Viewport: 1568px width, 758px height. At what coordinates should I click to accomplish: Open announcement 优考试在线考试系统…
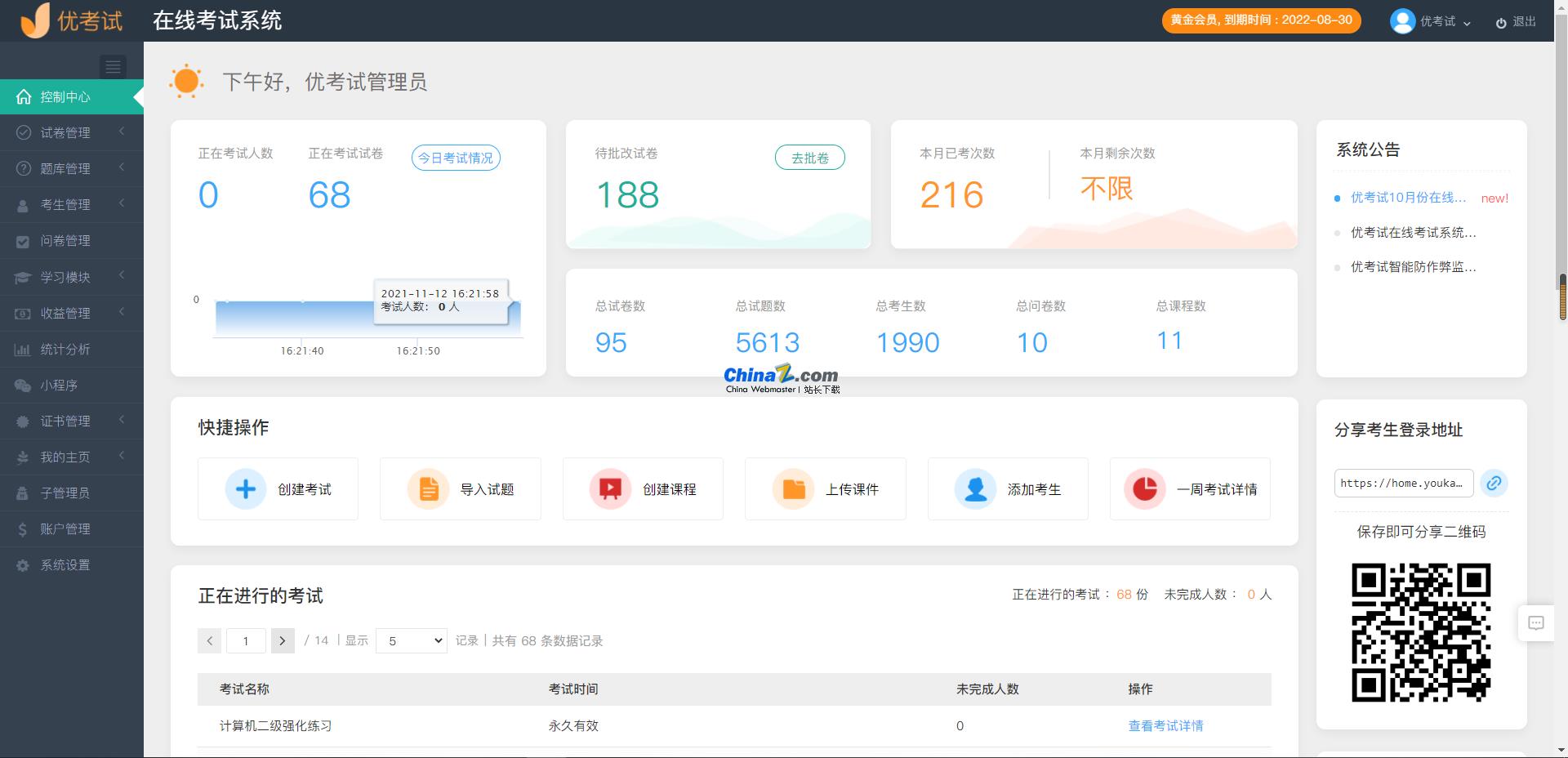(1413, 233)
